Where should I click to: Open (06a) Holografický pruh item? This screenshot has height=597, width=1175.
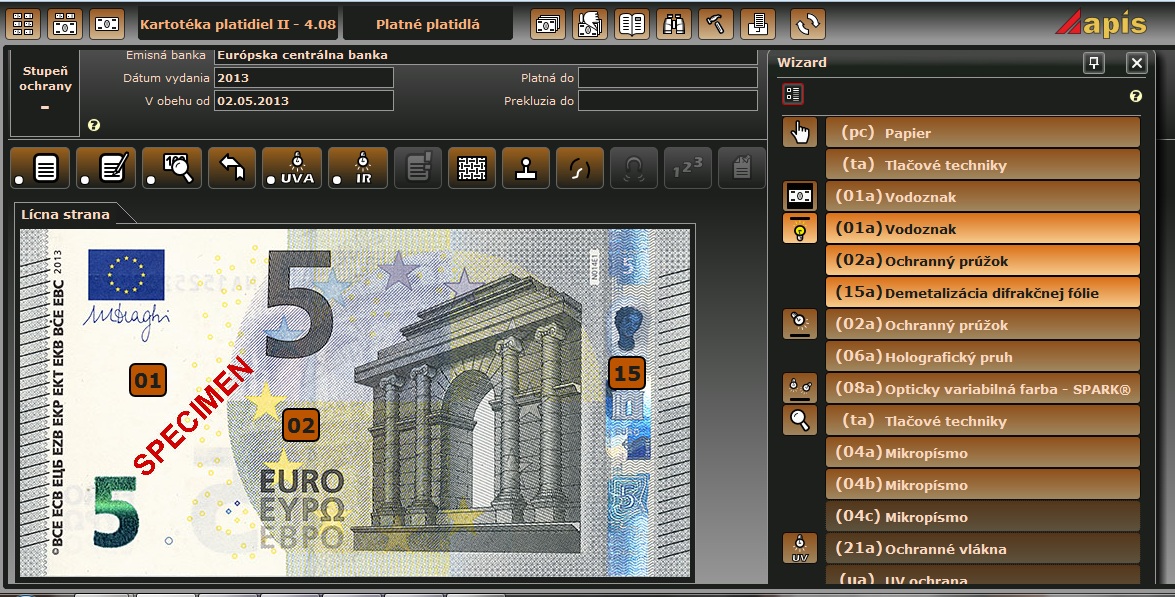point(982,357)
